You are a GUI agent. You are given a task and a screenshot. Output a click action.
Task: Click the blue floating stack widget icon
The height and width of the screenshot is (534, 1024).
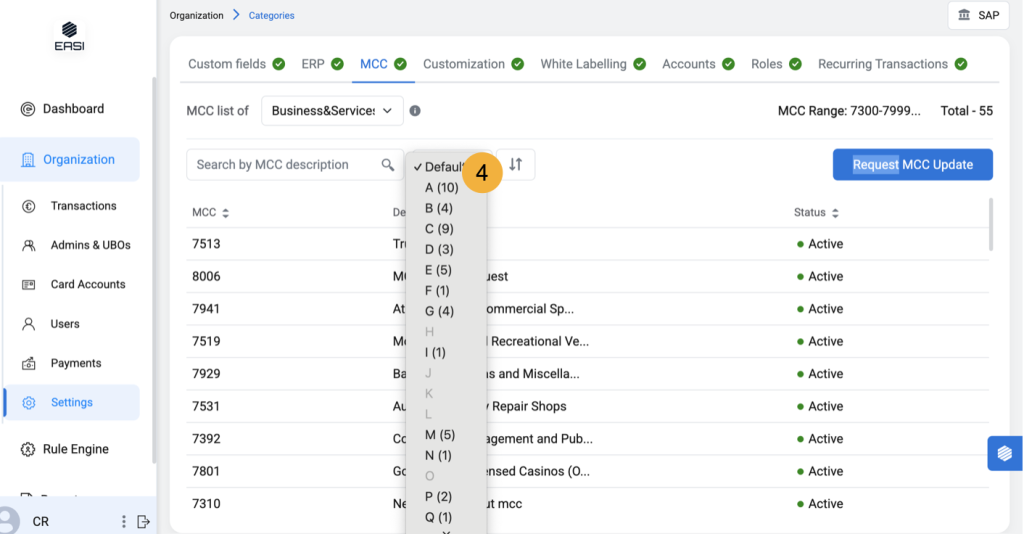(x=1005, y=453)
